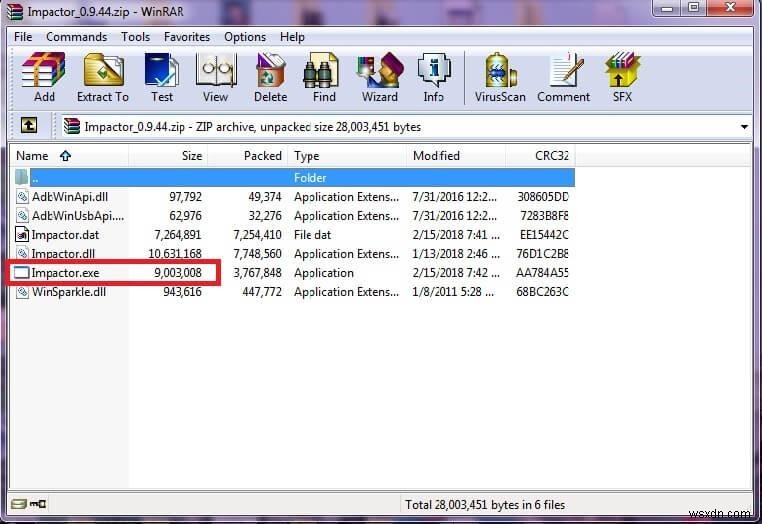Click the WinRAR title bar books icon

[15, 11]
